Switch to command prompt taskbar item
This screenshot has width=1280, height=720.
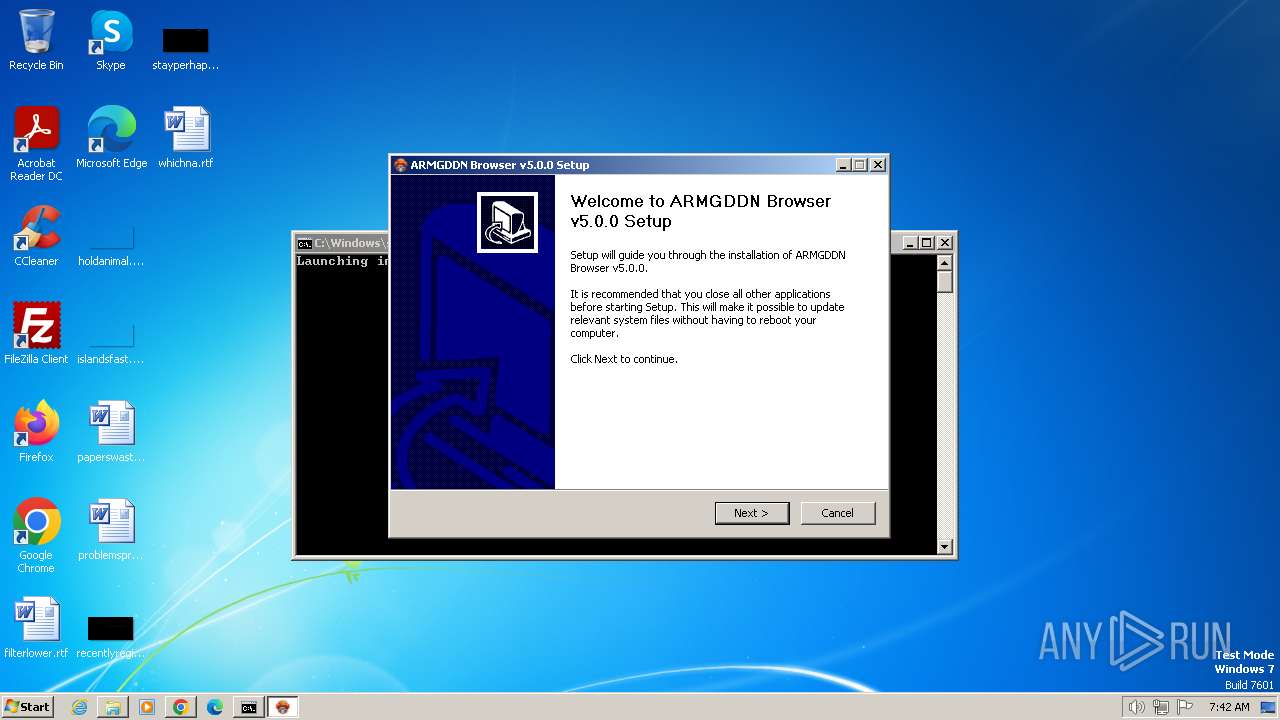click(249, 707)
